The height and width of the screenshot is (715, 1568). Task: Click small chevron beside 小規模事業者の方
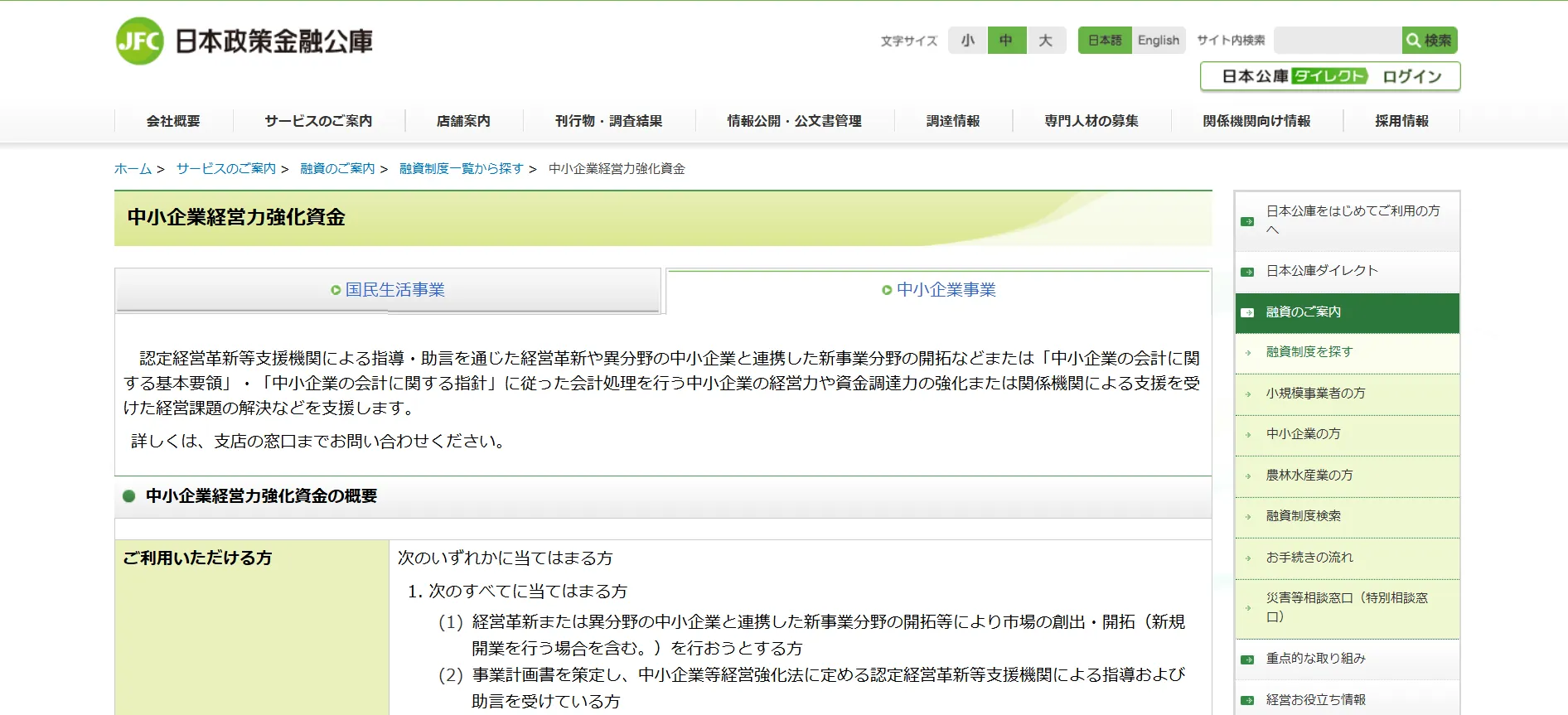click(1248, 394)
